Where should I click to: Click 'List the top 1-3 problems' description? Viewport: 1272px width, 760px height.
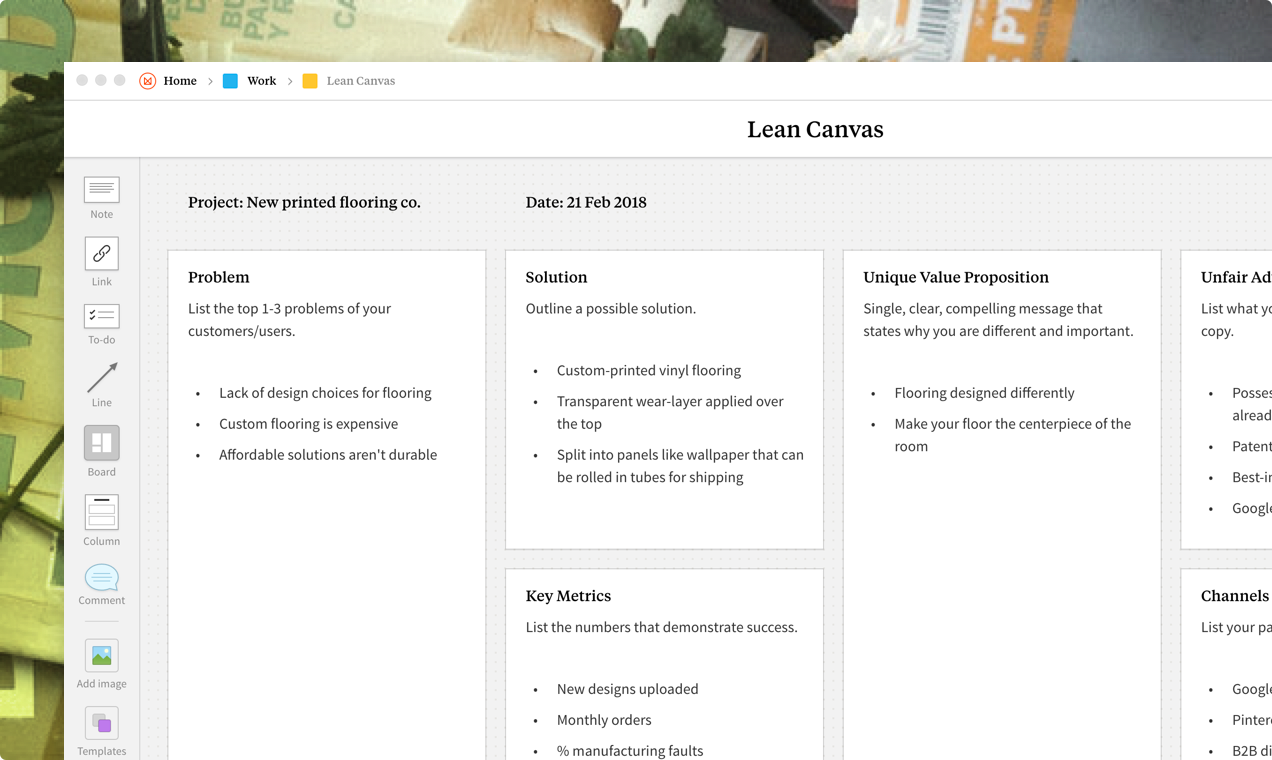pos(290,320)
